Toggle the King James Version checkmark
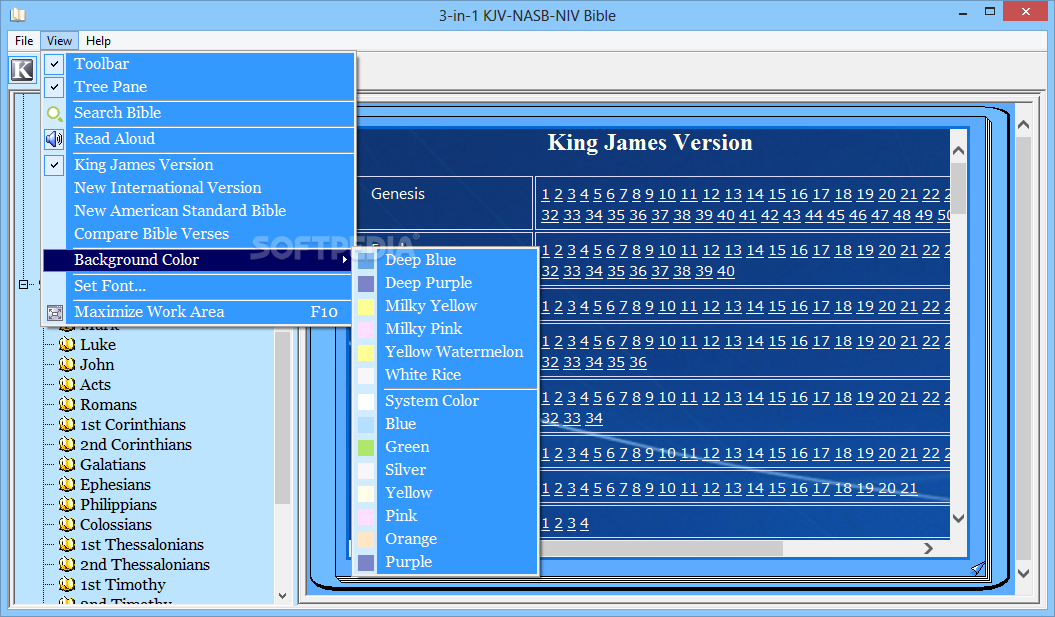The width and height of the screenshot is (1055, 617). point(54,165)
